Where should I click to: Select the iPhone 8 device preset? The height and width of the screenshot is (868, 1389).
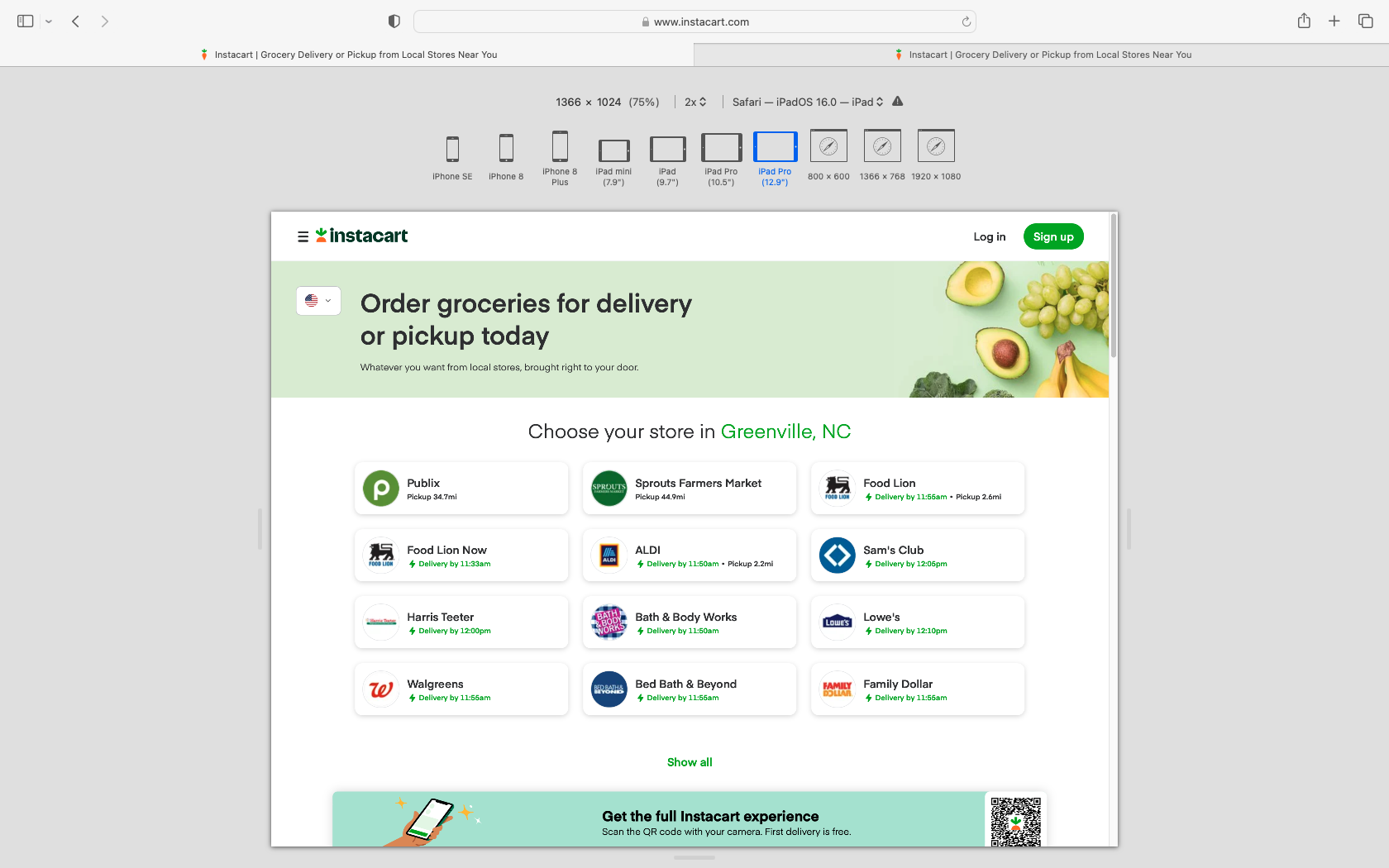506,157
